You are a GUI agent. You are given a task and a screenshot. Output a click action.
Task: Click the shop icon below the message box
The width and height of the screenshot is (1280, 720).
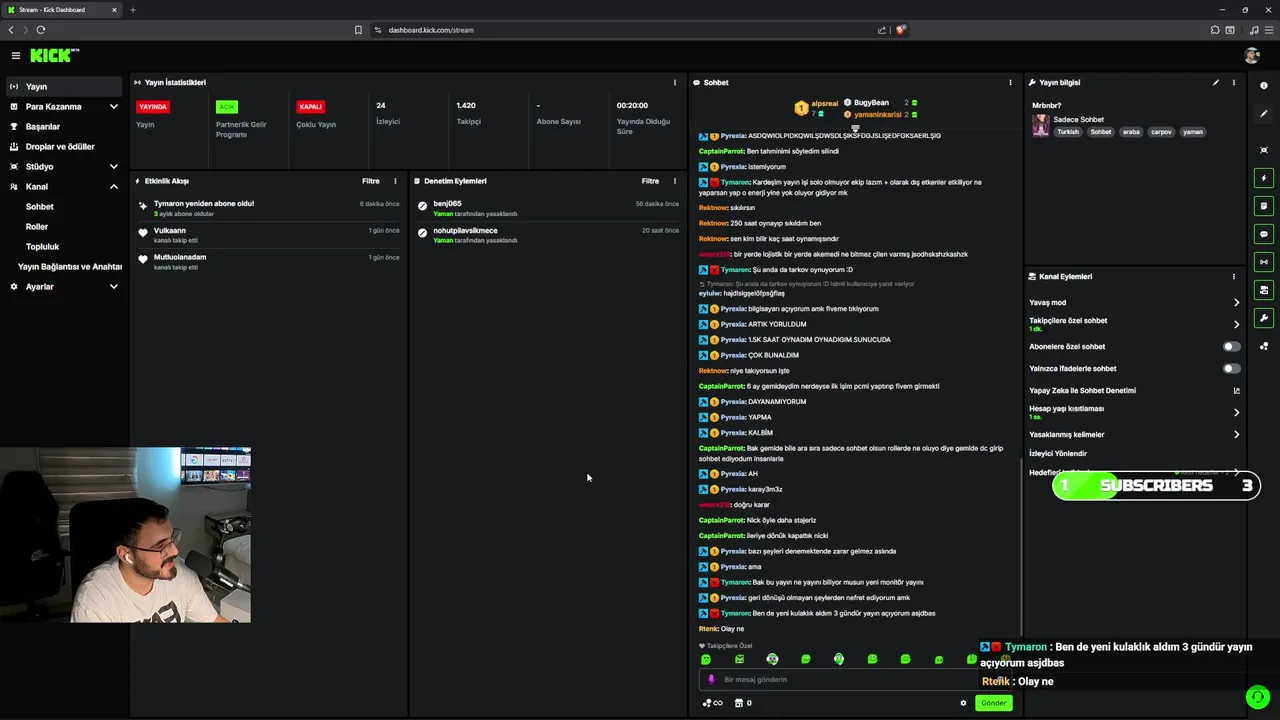739,703
